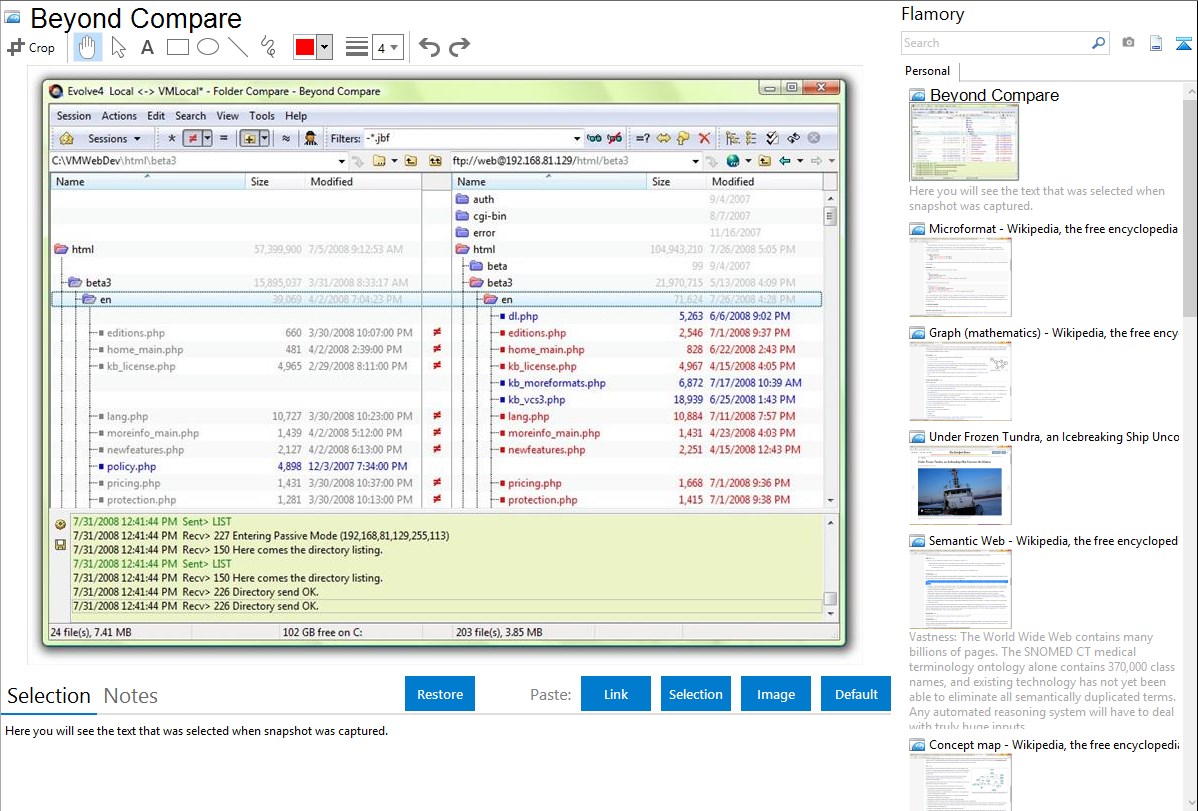This screenshot has width=1198, height=811.
Task: Open the color picker dropdown arrow
Action: coord(324,47)
